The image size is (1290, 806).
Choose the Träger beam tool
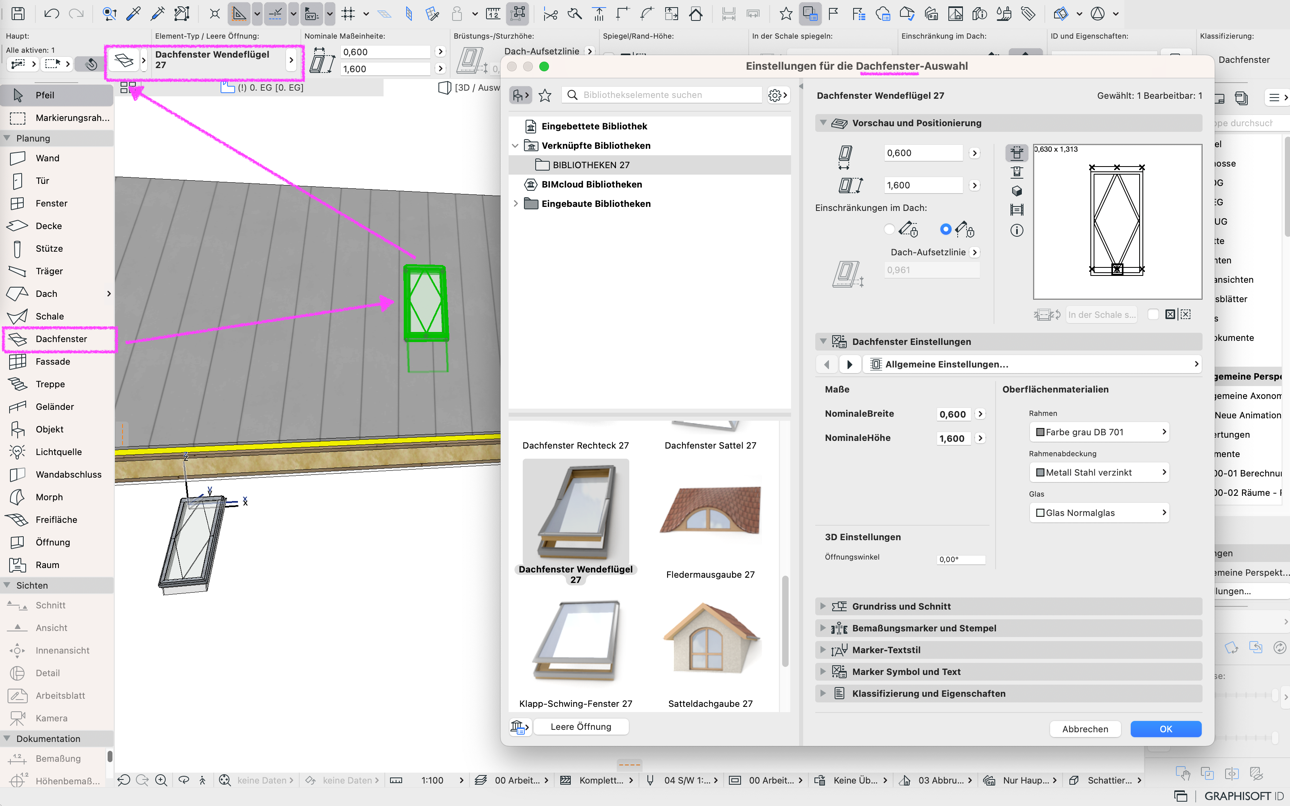pos(57,271)
